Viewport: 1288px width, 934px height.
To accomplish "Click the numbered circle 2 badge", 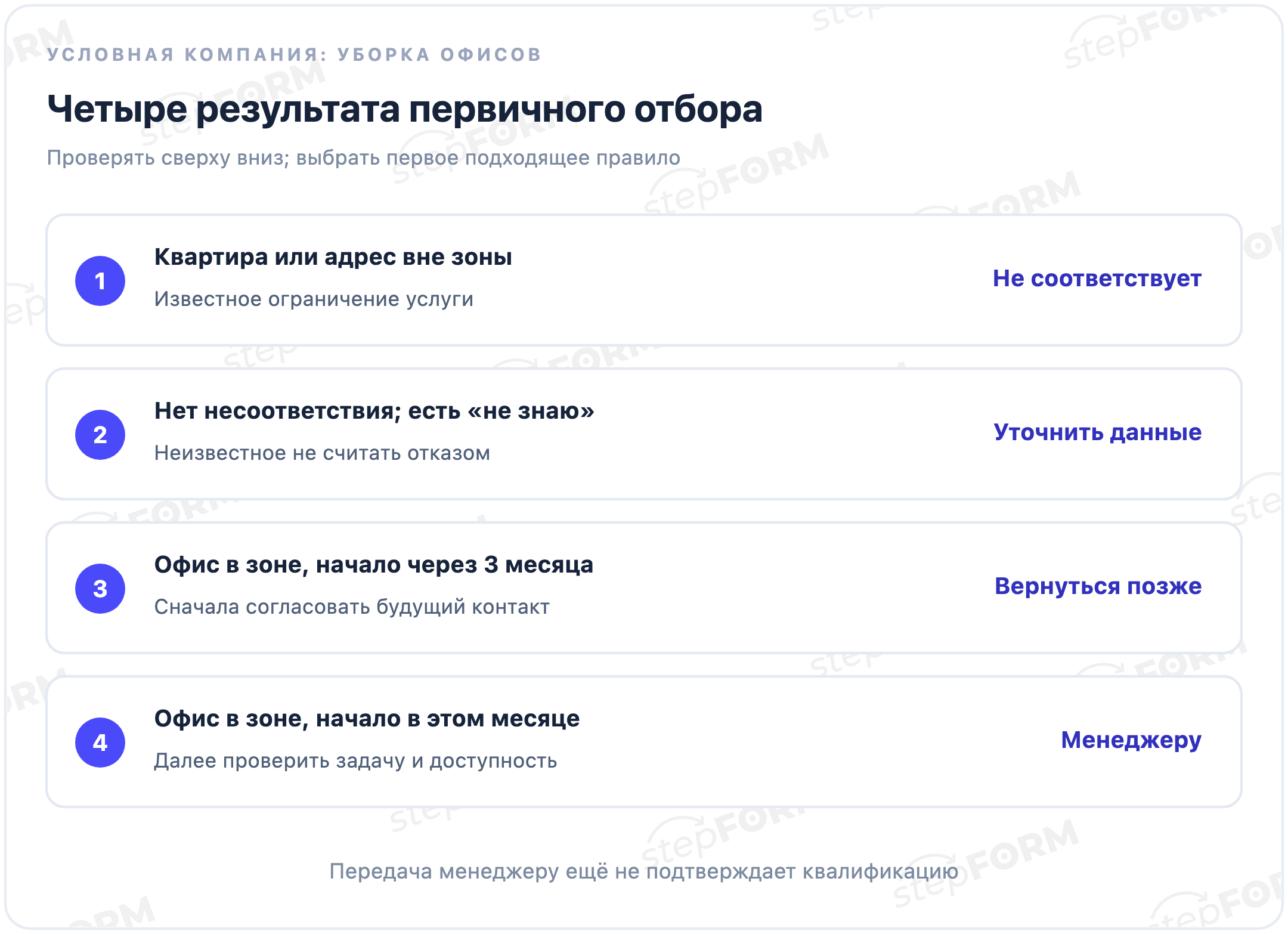I will tap(100, 435).
